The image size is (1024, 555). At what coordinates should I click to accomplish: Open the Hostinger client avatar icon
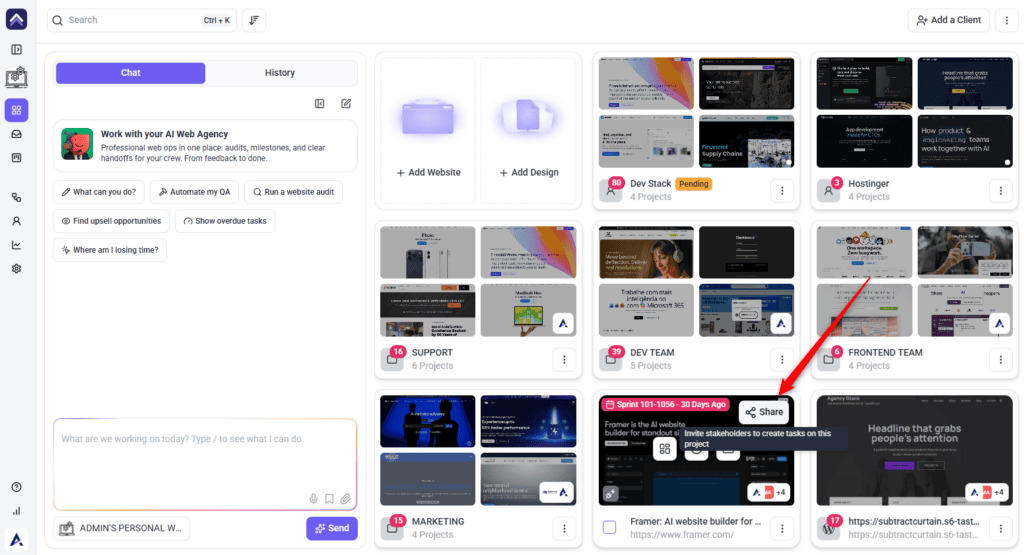pyautogui.click(x=829, y=191)
